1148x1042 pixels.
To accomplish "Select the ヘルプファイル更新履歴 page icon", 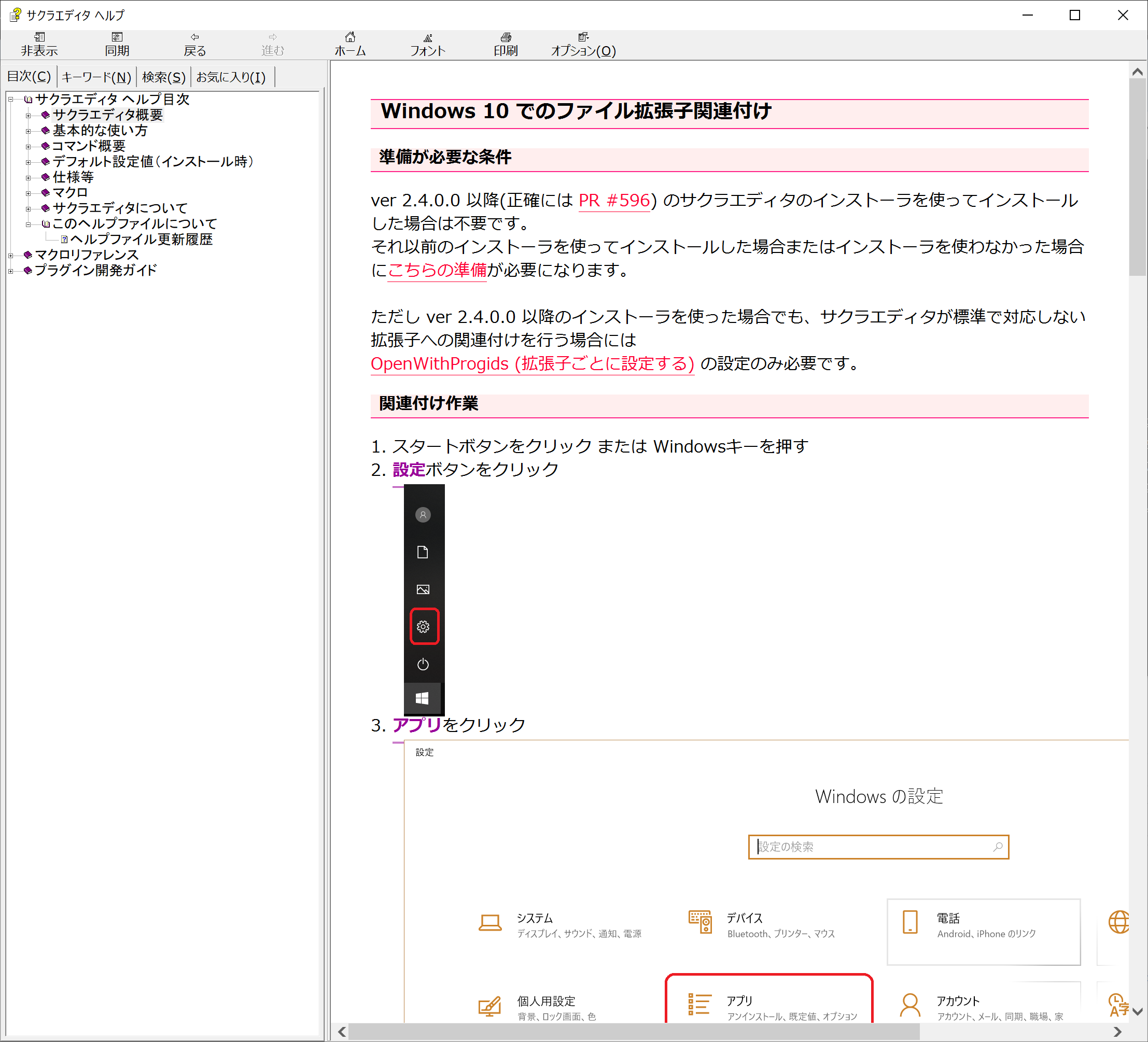I will (x=64, y=239).
